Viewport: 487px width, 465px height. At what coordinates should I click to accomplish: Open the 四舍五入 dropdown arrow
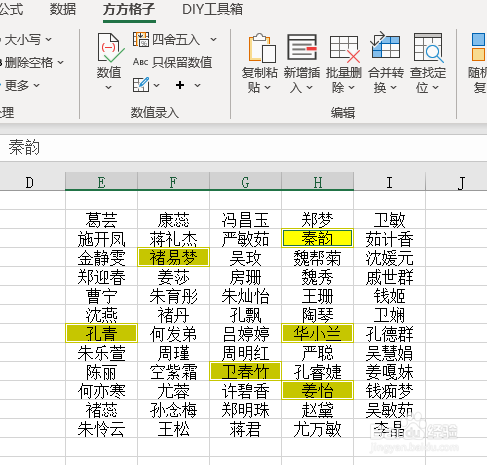coord(213,40)
